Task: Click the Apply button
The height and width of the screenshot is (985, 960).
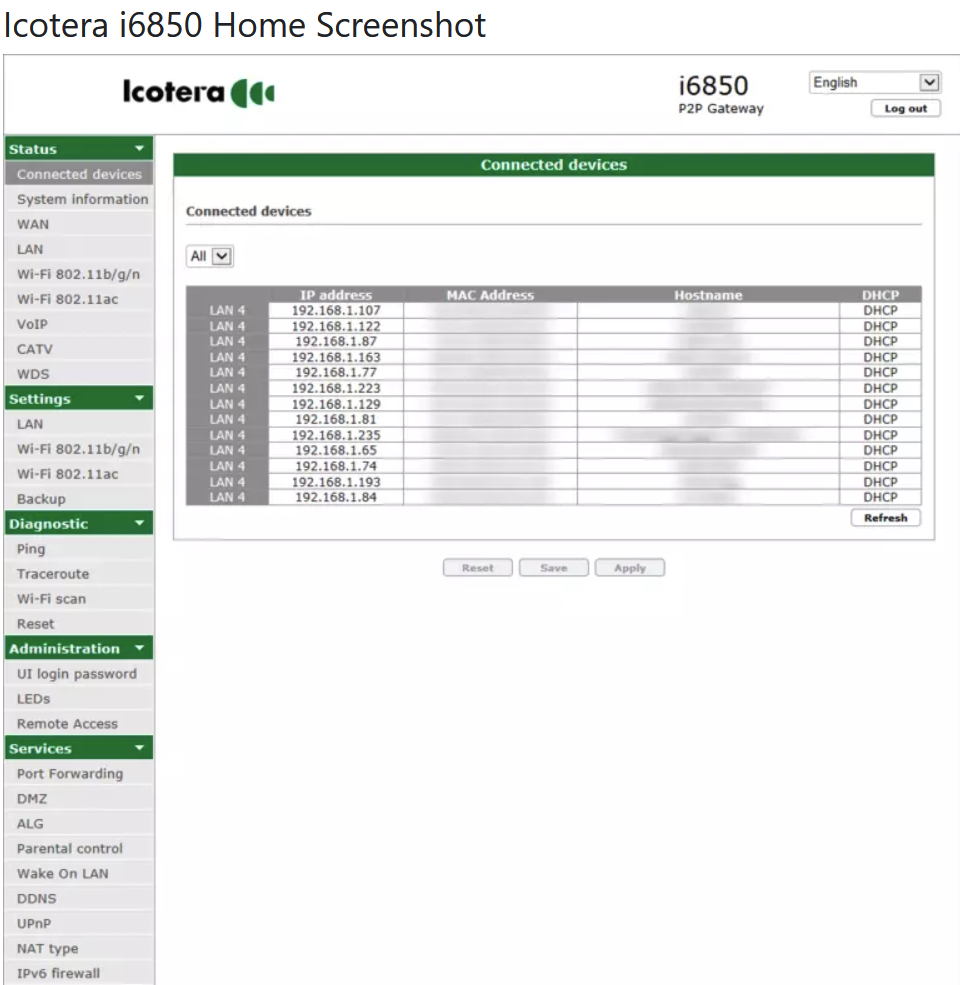Action: 630,568
